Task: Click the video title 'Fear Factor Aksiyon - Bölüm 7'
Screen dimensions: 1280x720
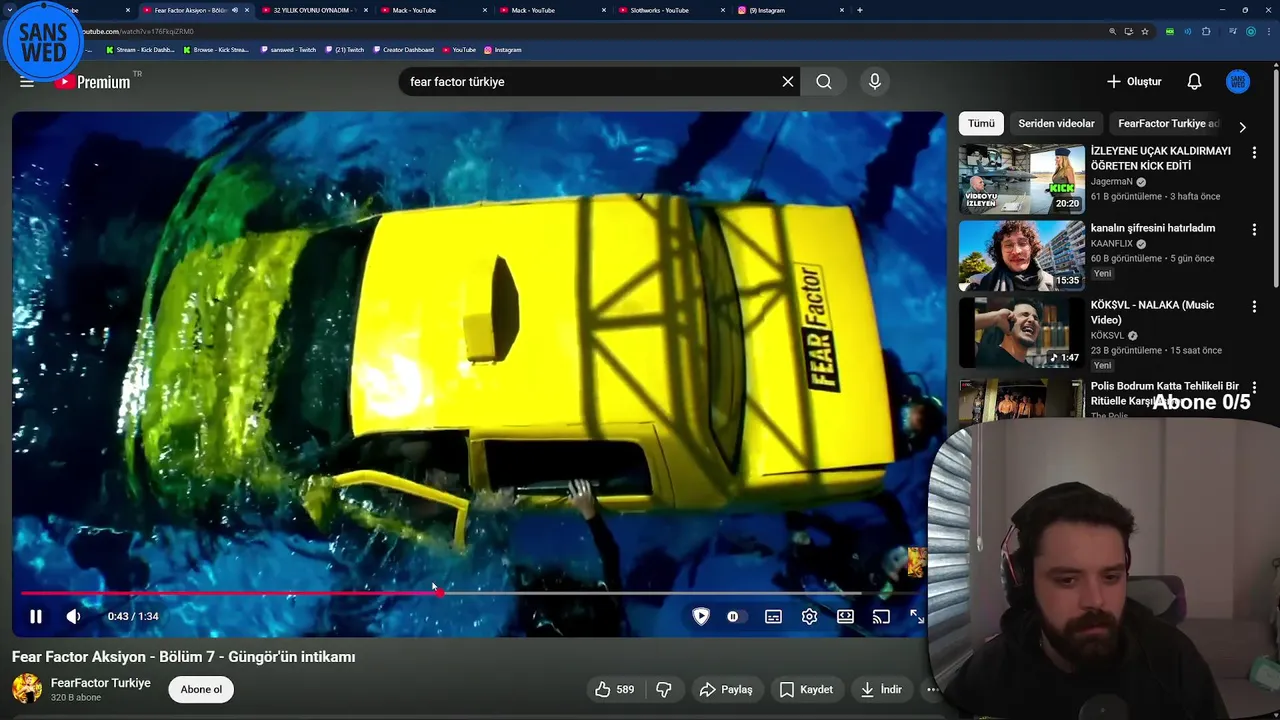Action: [x=184, y=657]
